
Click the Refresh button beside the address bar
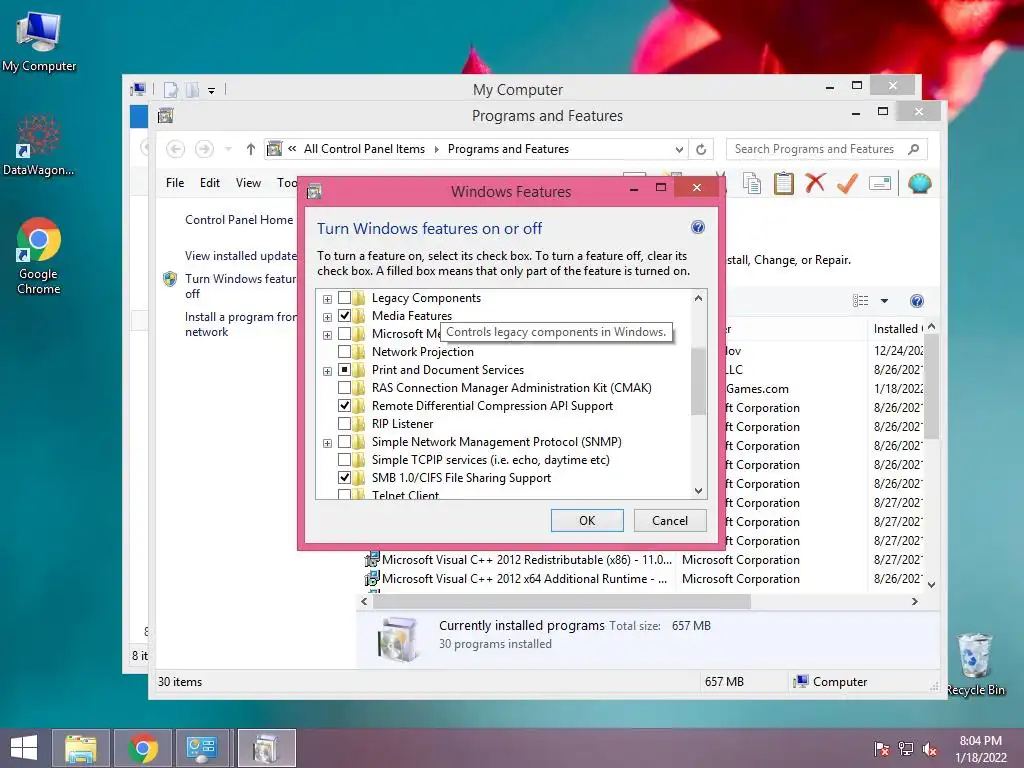point(701,149)
